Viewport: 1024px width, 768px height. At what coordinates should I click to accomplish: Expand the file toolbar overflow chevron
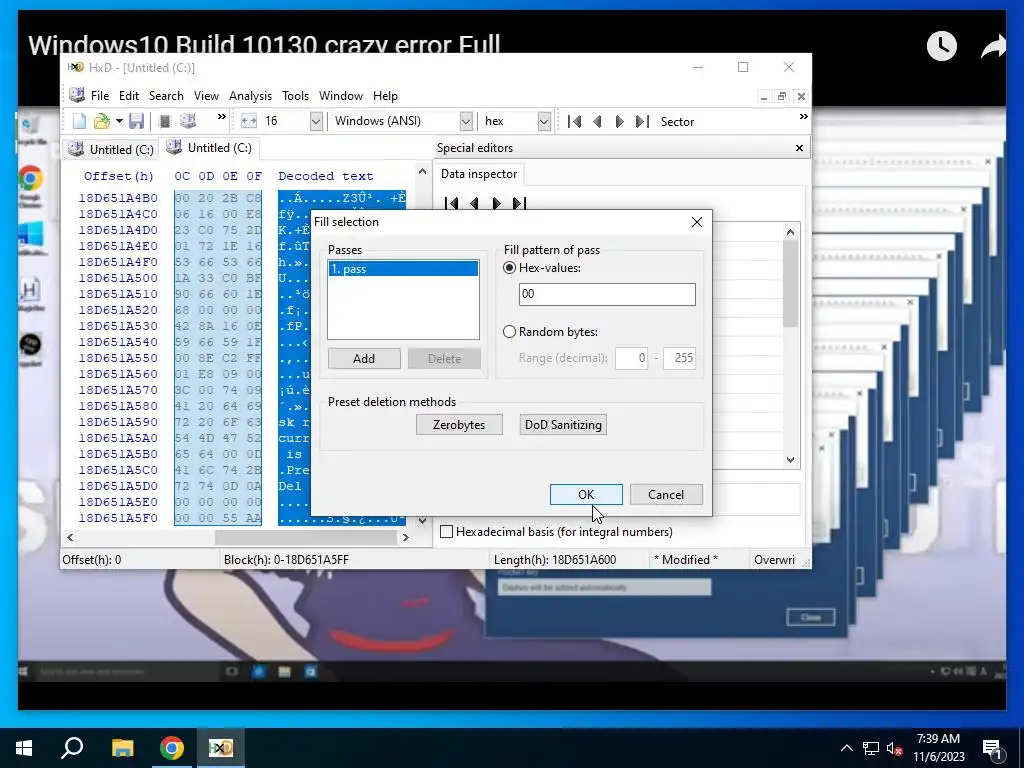[x=221, y=117]
